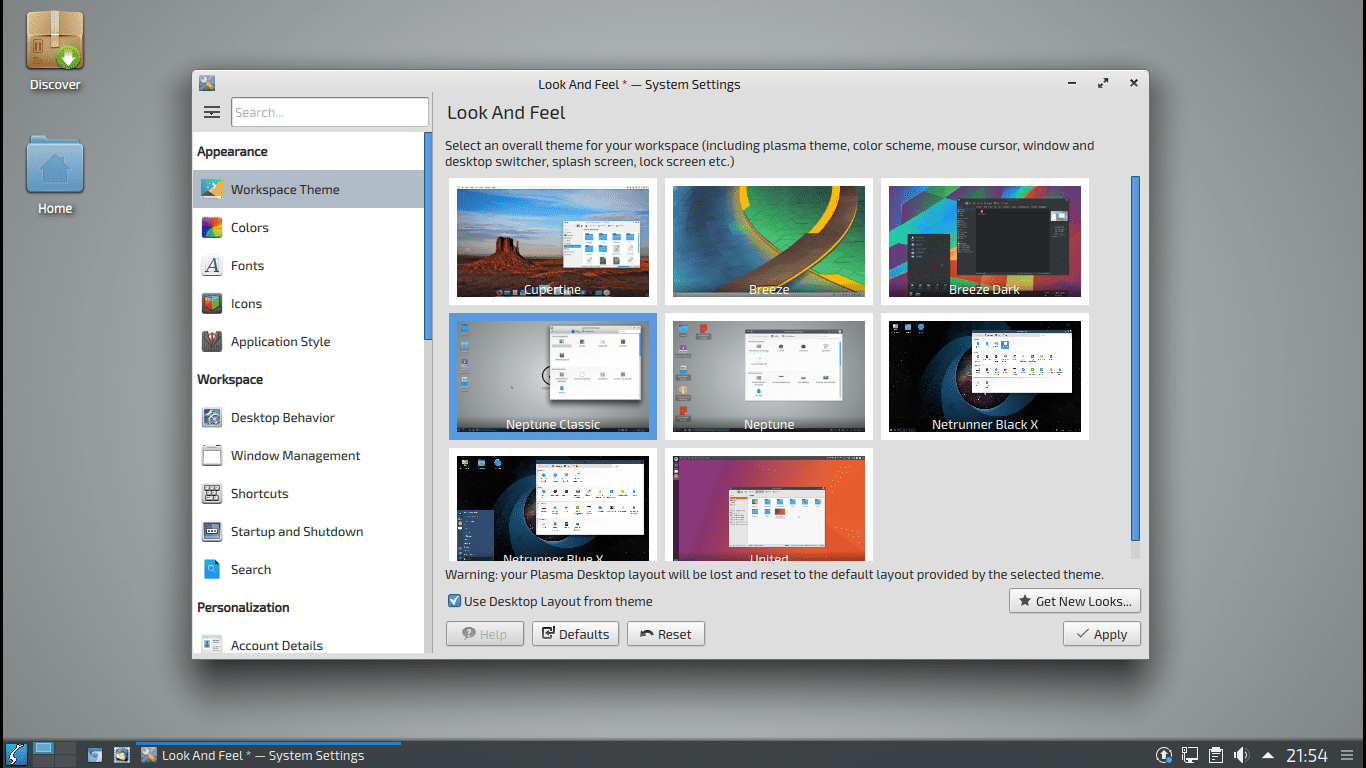Select the Neptune Classic theme thumbnail

coord(553,376)
